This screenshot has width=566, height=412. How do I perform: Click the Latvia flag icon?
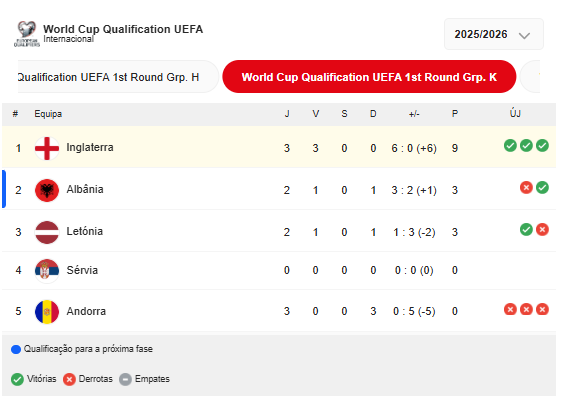pos(47,232)
